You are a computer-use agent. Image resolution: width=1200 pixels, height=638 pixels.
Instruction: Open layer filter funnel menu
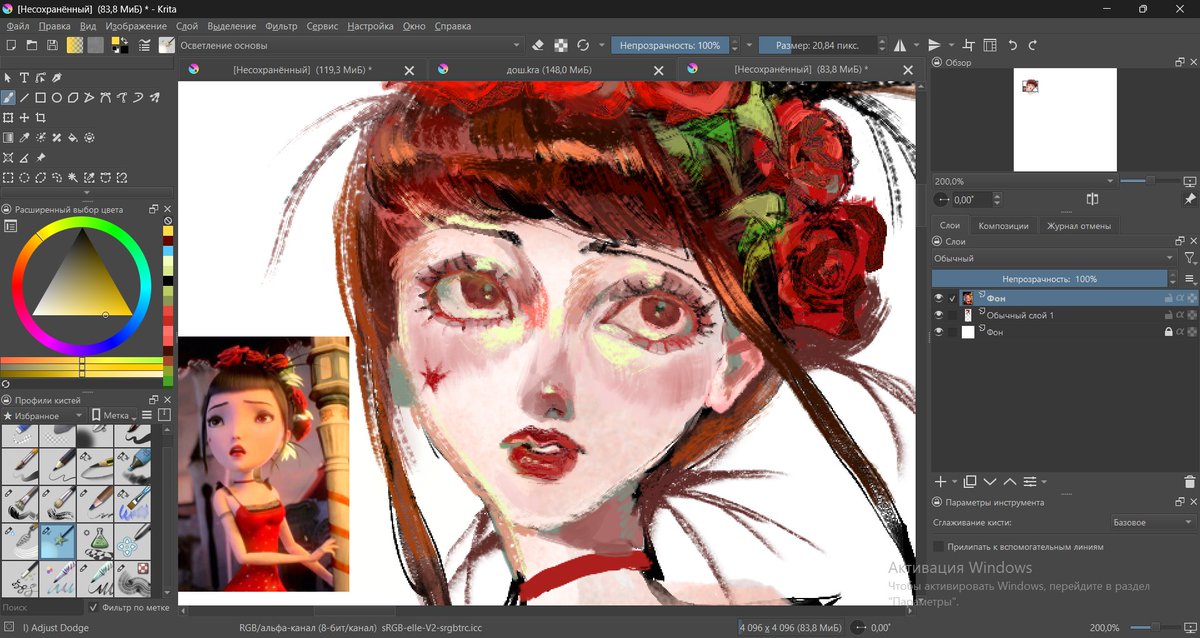(1190, 259)
